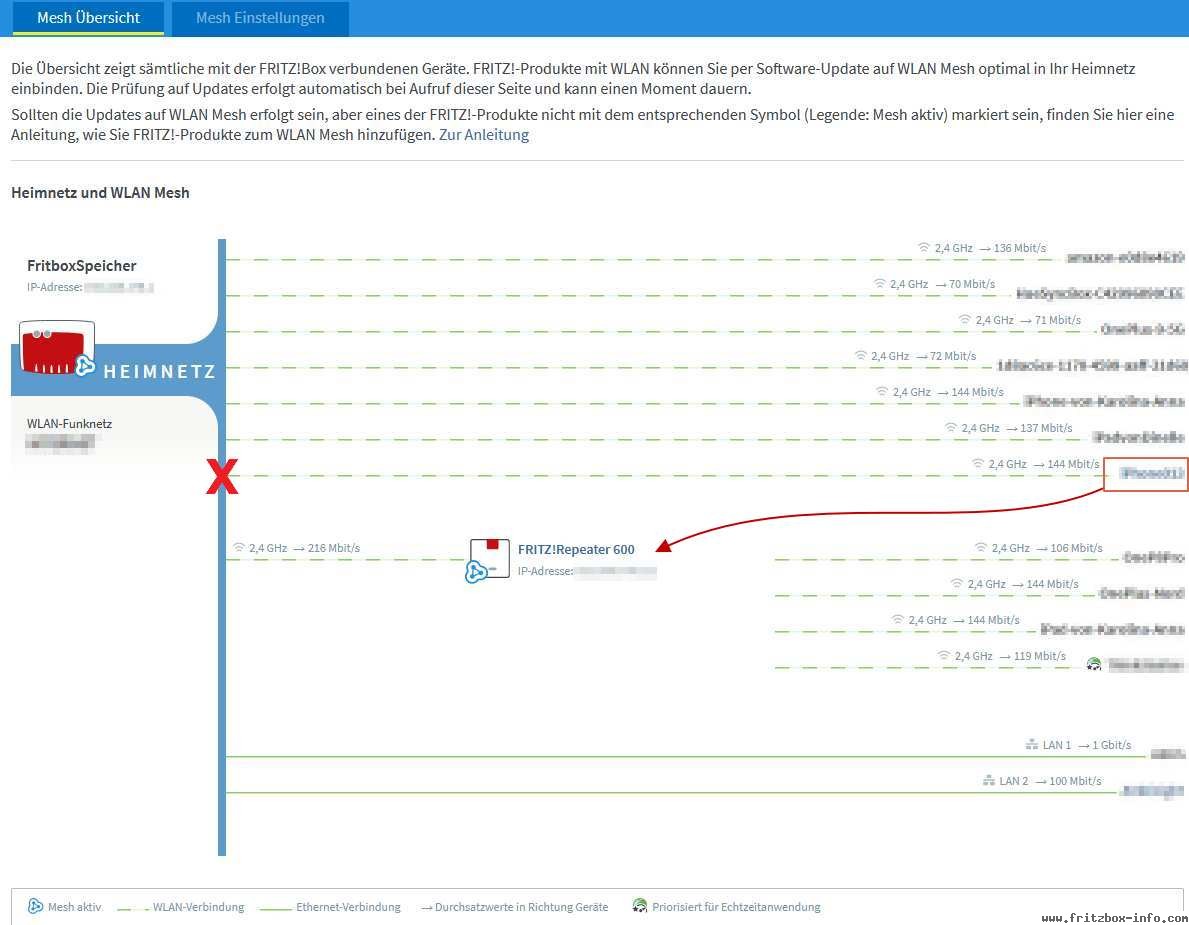1189x925 pixels.
Task: Click the Wi-Fi icon beside 137 Mbit/s
Action: pos(950,428)
